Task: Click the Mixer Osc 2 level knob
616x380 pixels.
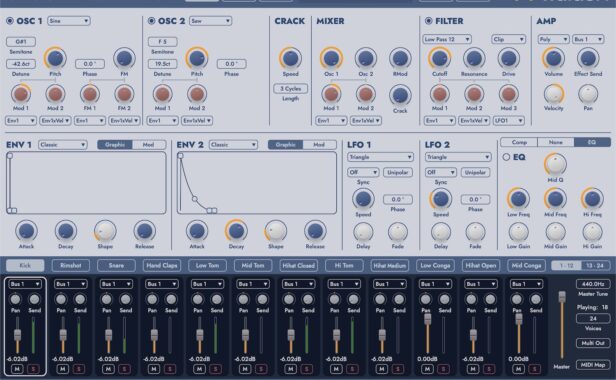Action: 366,58
